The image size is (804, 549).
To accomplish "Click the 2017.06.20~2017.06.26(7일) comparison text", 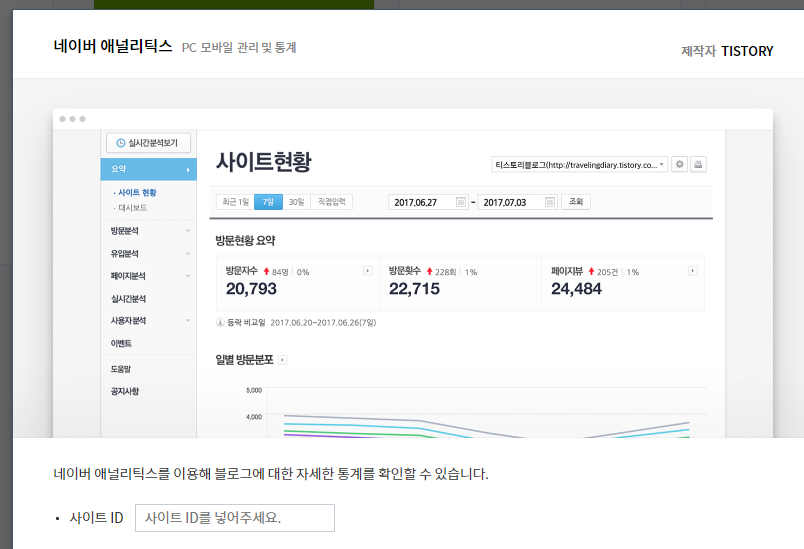I will [x=323, y=322].
